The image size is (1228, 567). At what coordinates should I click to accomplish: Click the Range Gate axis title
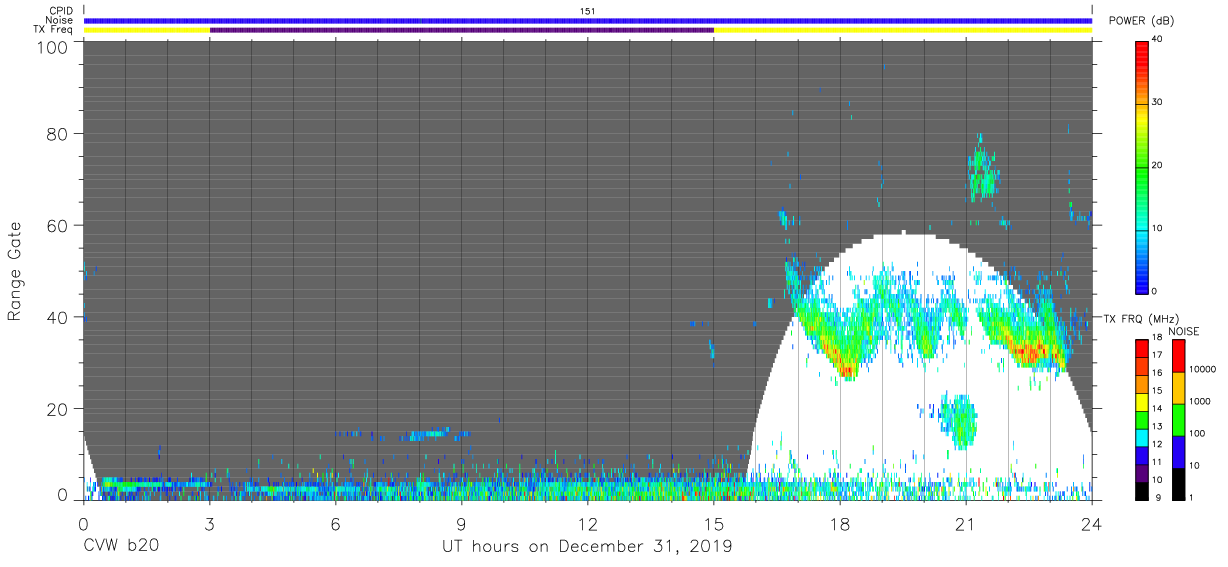(14, 271)
